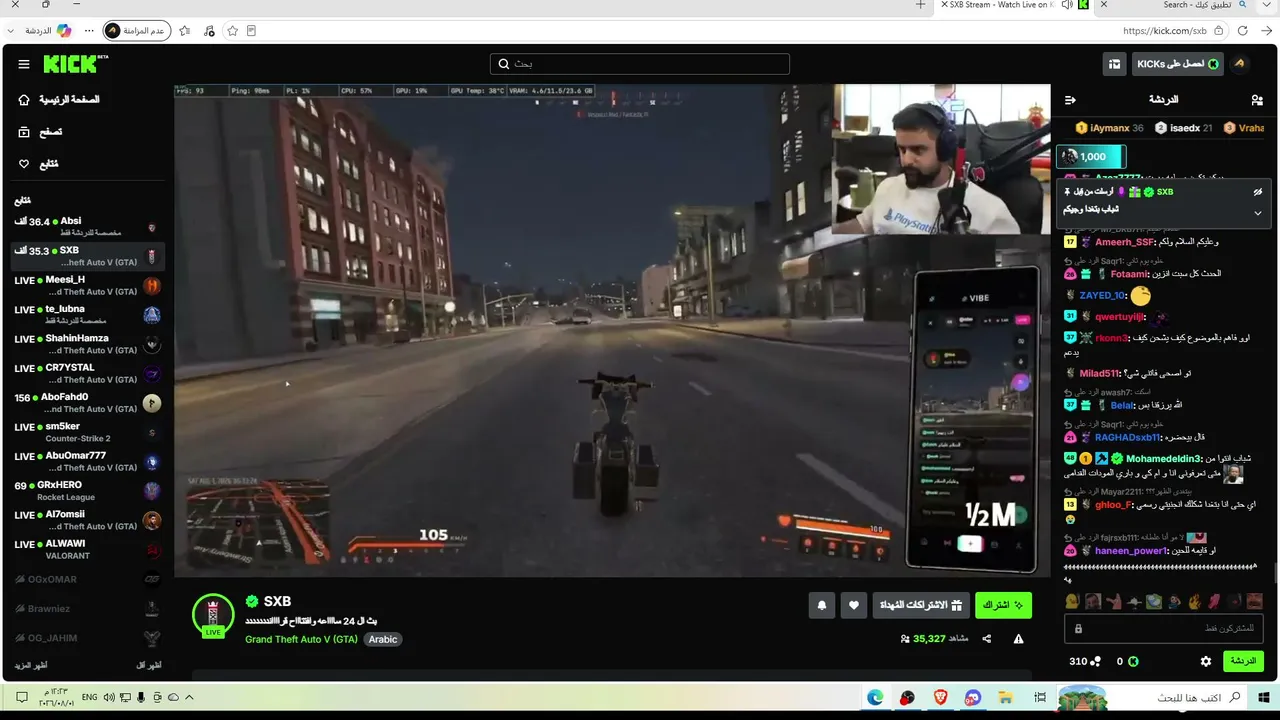1280x720 pixels.
Task: Open SXB channel avatar with LIVE badge
Action: click(x=213, y=615)
